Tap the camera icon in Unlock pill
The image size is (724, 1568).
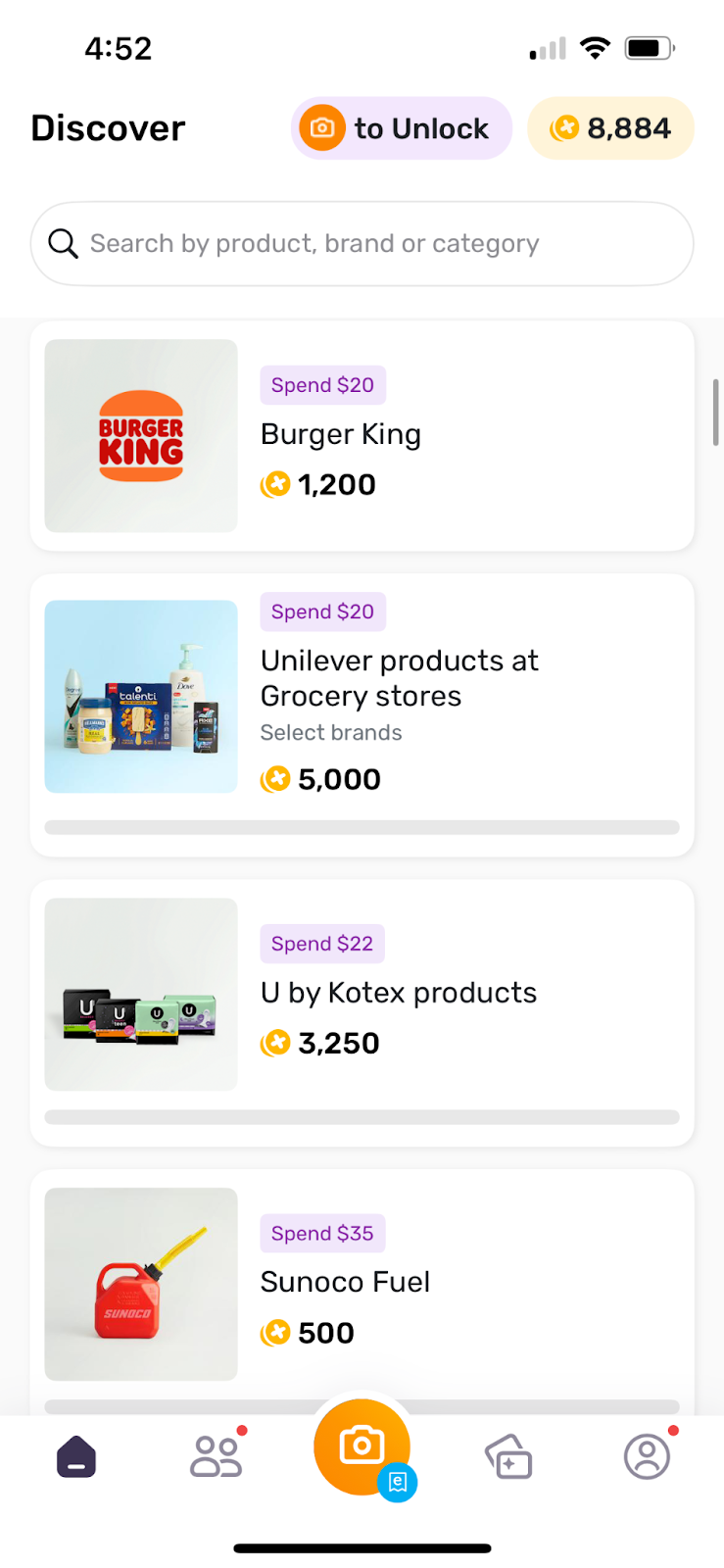[322, 128]
